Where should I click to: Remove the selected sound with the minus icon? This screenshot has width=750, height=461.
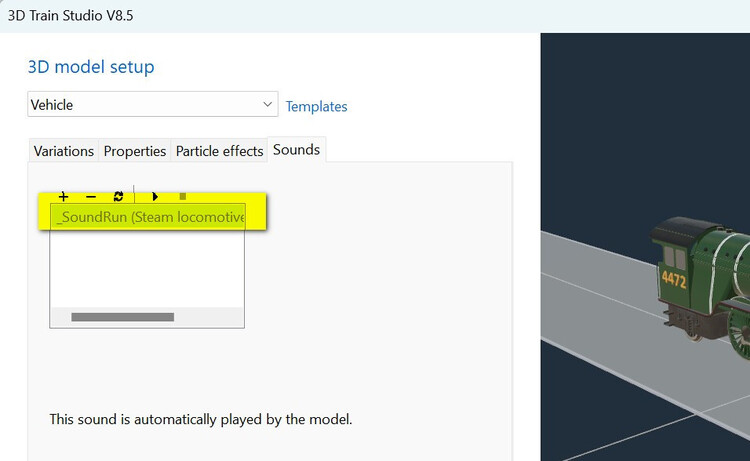click(x=91, y=197)
